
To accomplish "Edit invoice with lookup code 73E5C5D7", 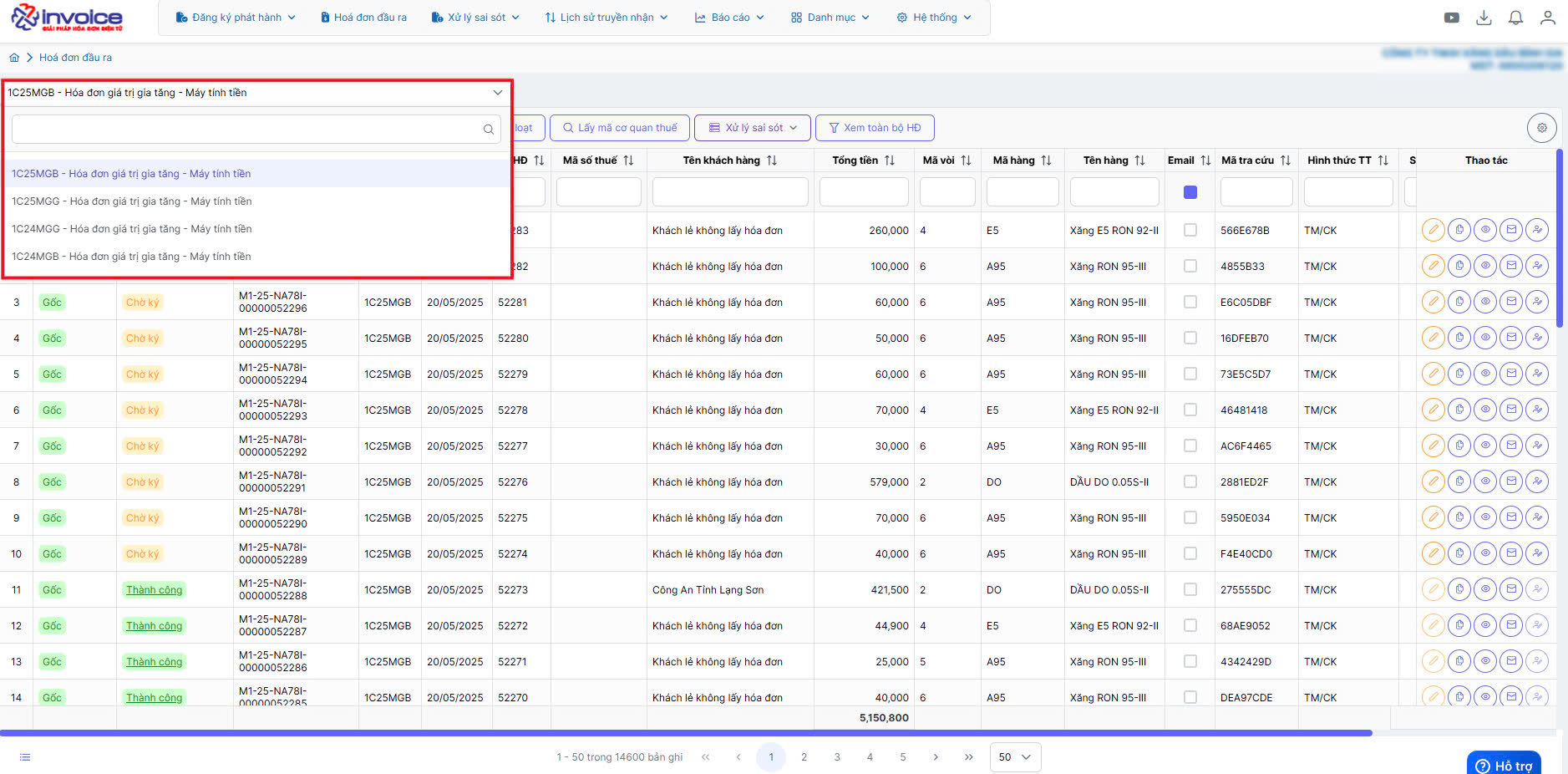I will [1434, 374].
